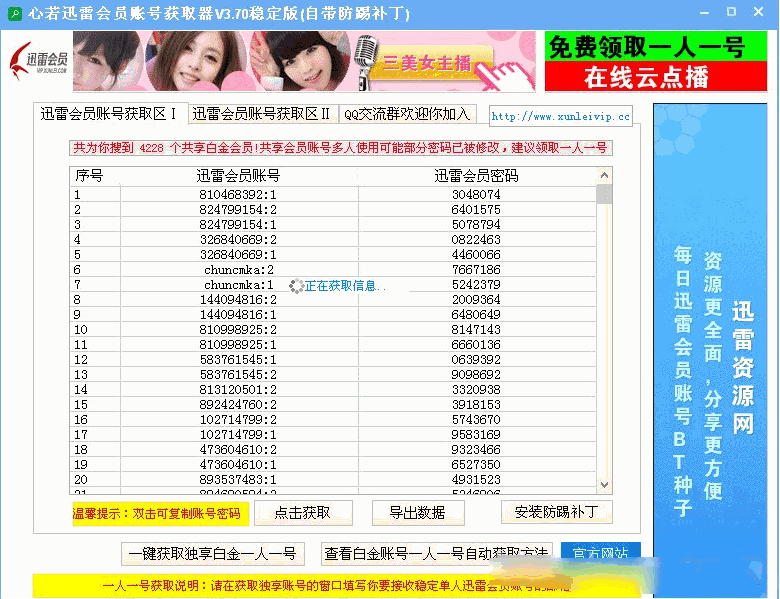Click password 5078794
780x599 pixels.
pyautogui.click(x=476, y=224)
